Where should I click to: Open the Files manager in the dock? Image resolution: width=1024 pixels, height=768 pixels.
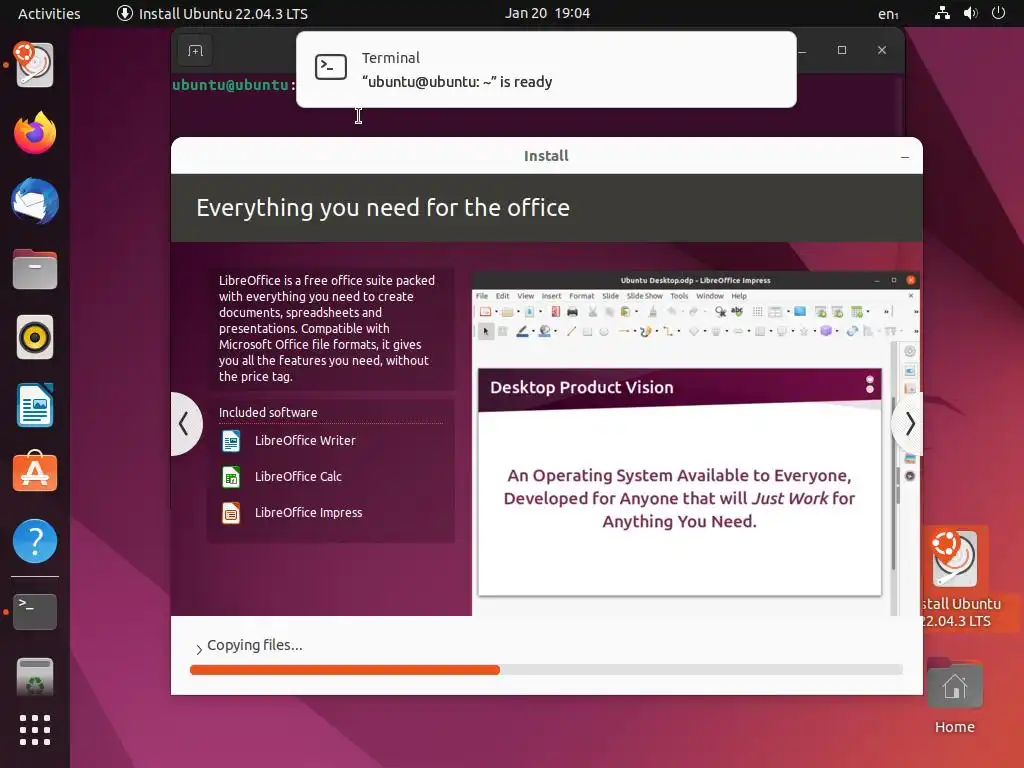click(x=35, y=269)
